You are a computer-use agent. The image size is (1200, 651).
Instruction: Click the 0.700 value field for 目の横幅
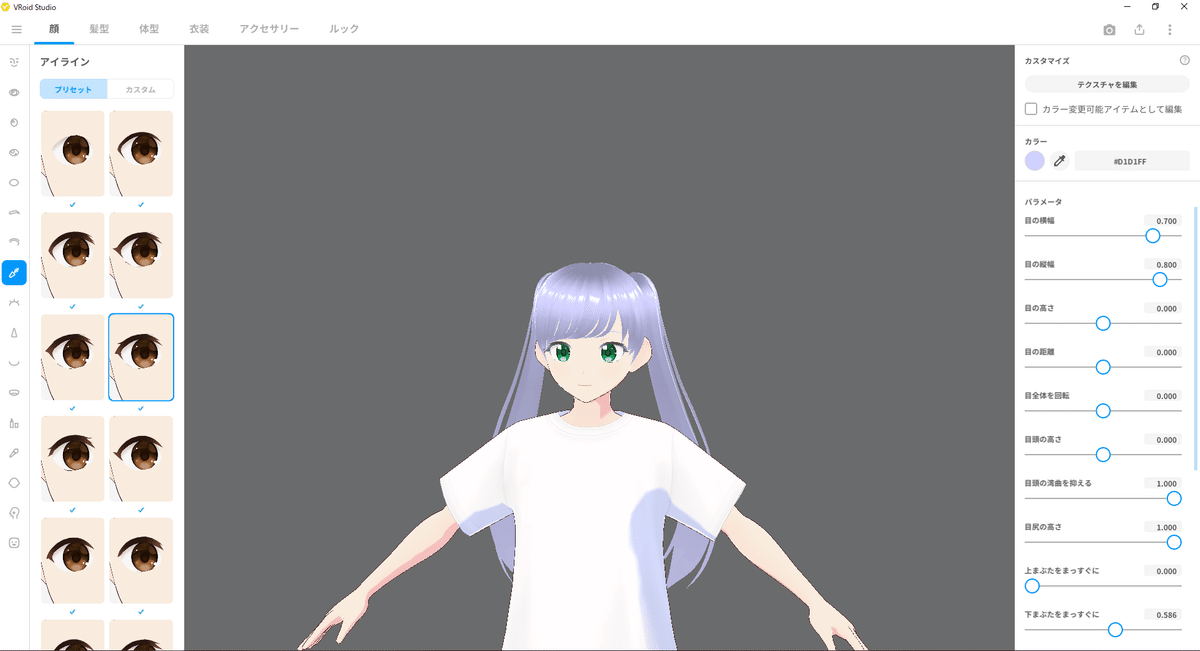point(1163,221)
